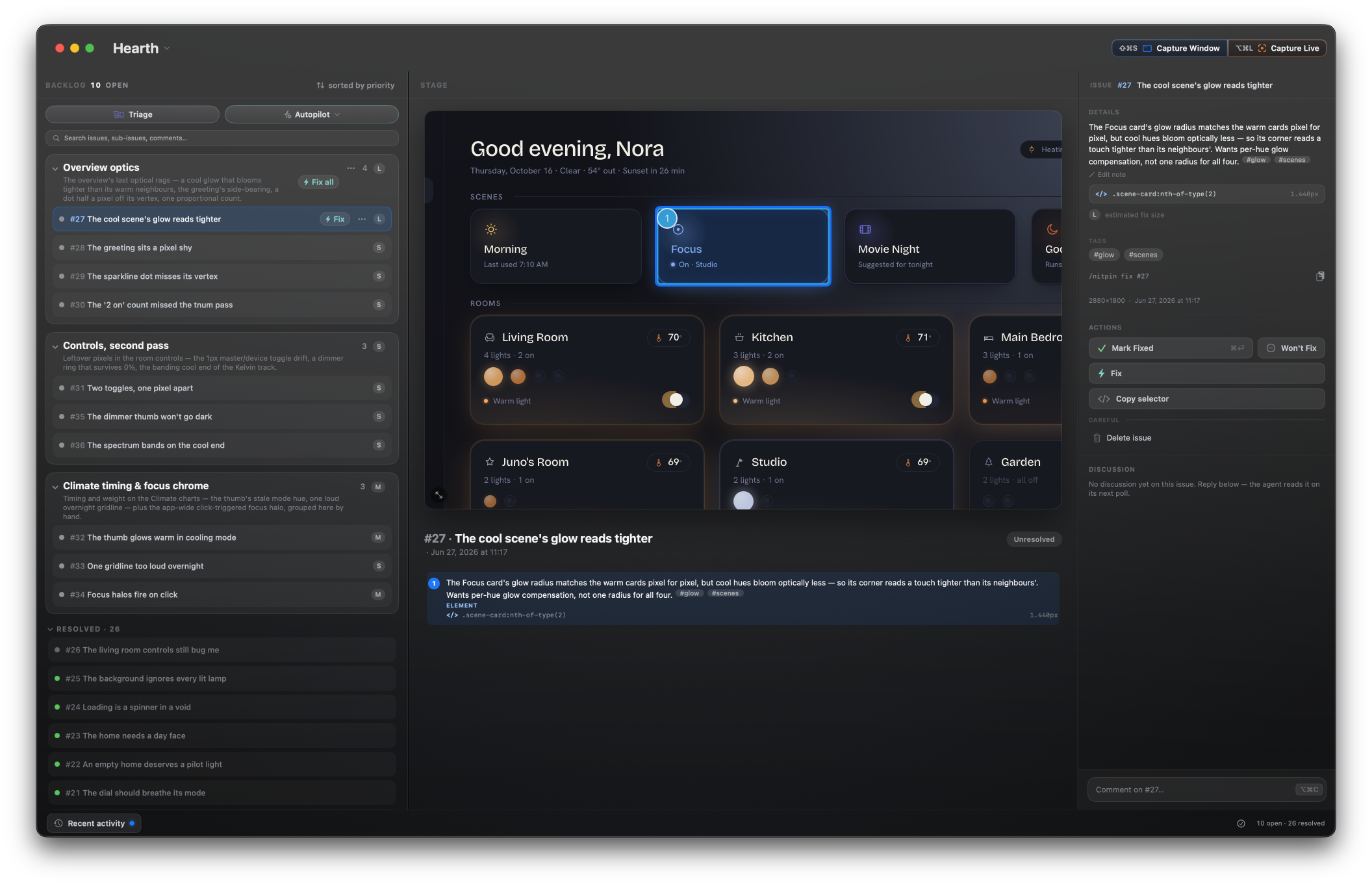Viewport: 1372px width, 885px height.
Task: Collapse the Controls, second pass group
Action: pyautogui.click(x=55, y=346)
